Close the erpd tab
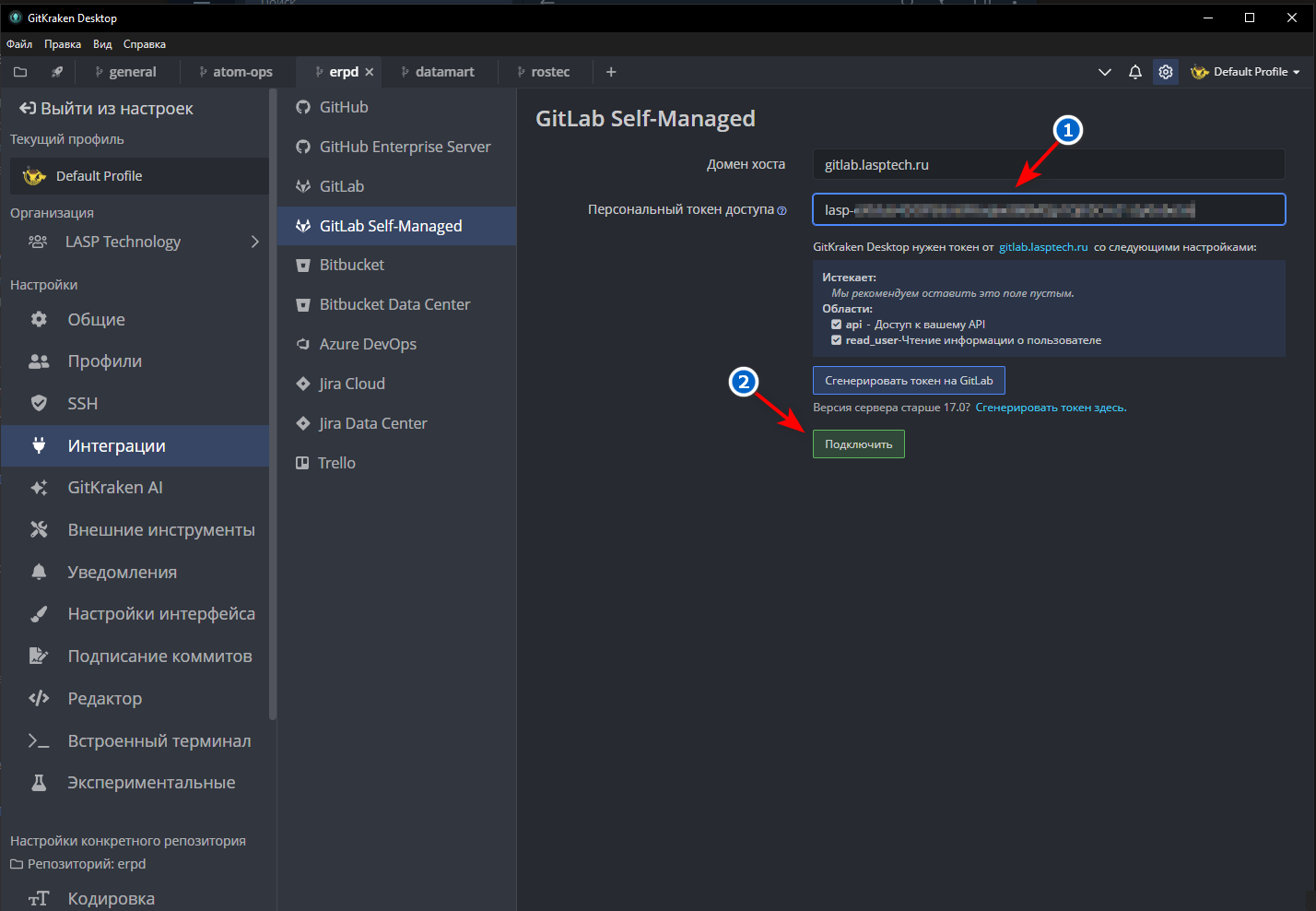This screenshot has height=911, width=1316. click(370, 72)
